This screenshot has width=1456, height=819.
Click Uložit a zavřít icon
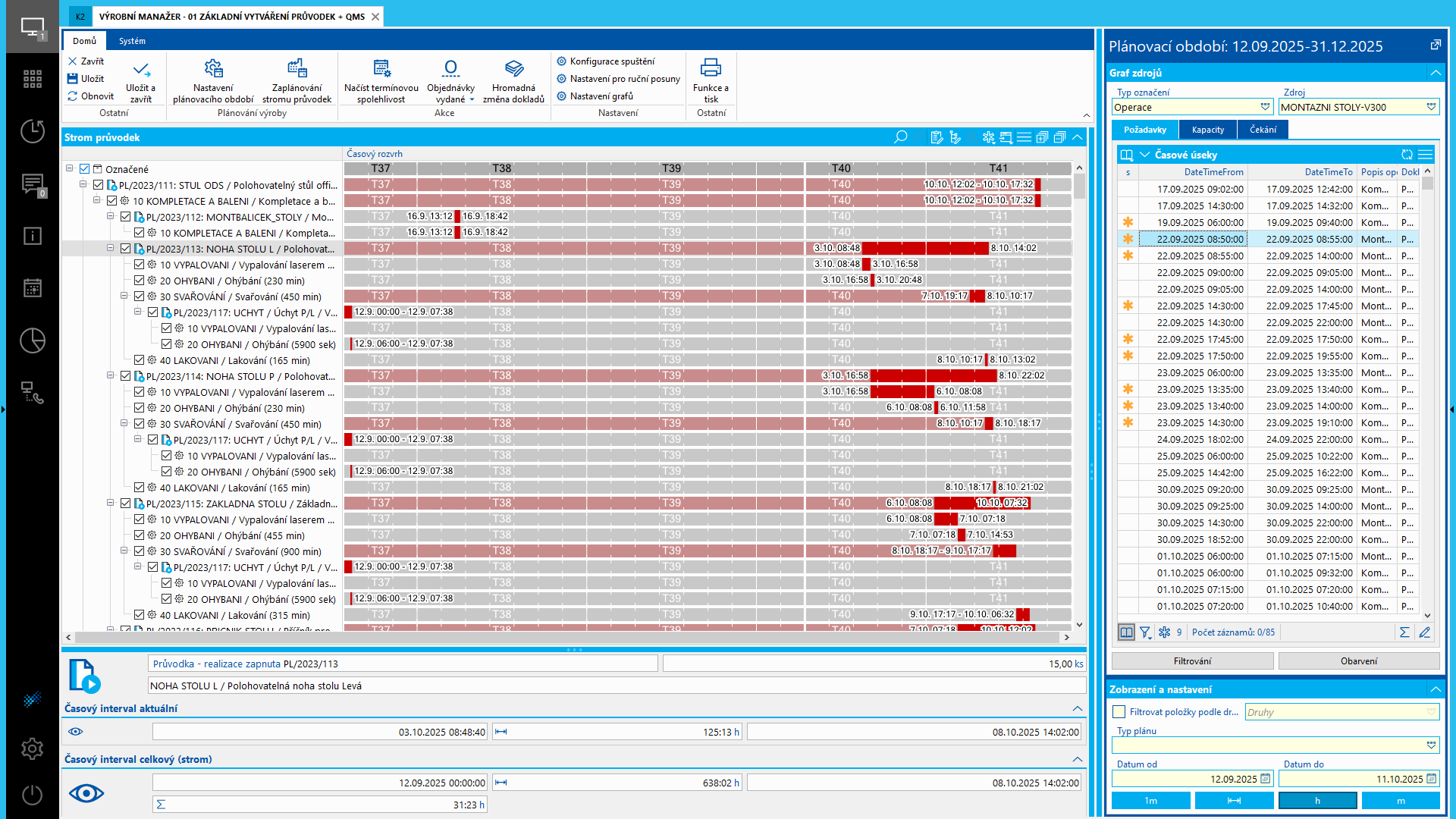tap(141, 70)
